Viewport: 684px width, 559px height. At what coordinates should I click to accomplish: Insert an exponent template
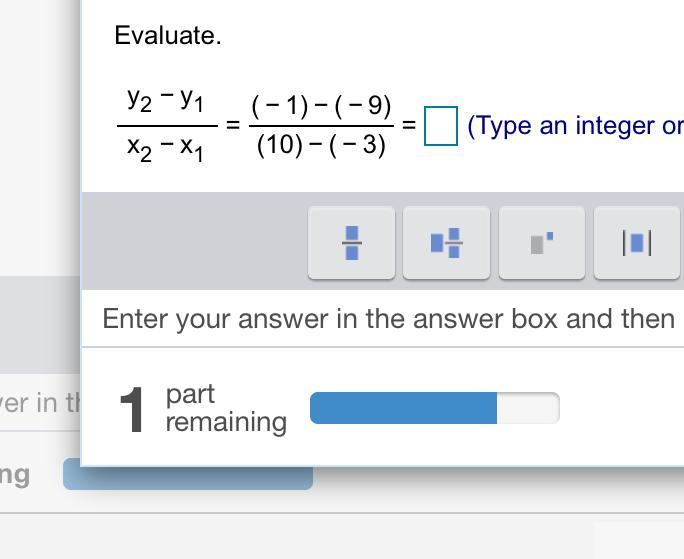(541, 243)
